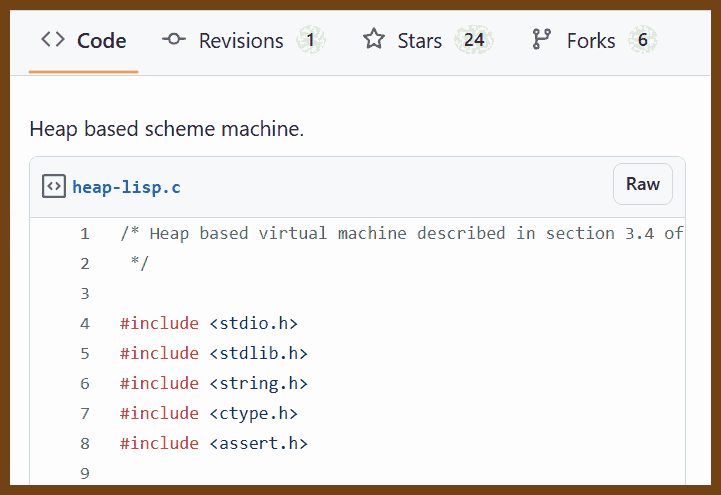View the raw file with Raw button
The height and width of the screenshot is (495, 721).
point(642,184)
